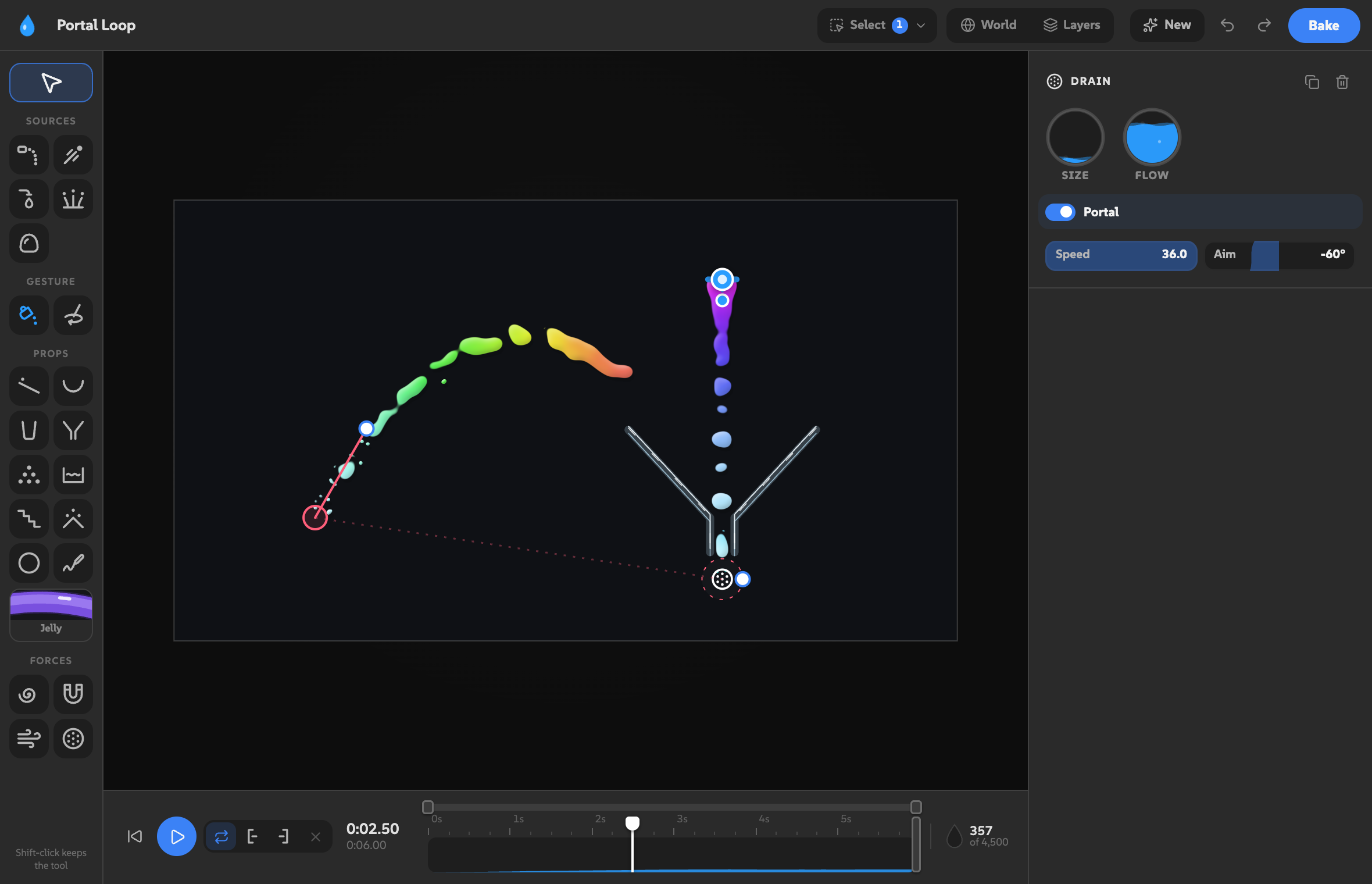Select the wind force tool
Screen dimensions: 1372x884
(29, 739)
